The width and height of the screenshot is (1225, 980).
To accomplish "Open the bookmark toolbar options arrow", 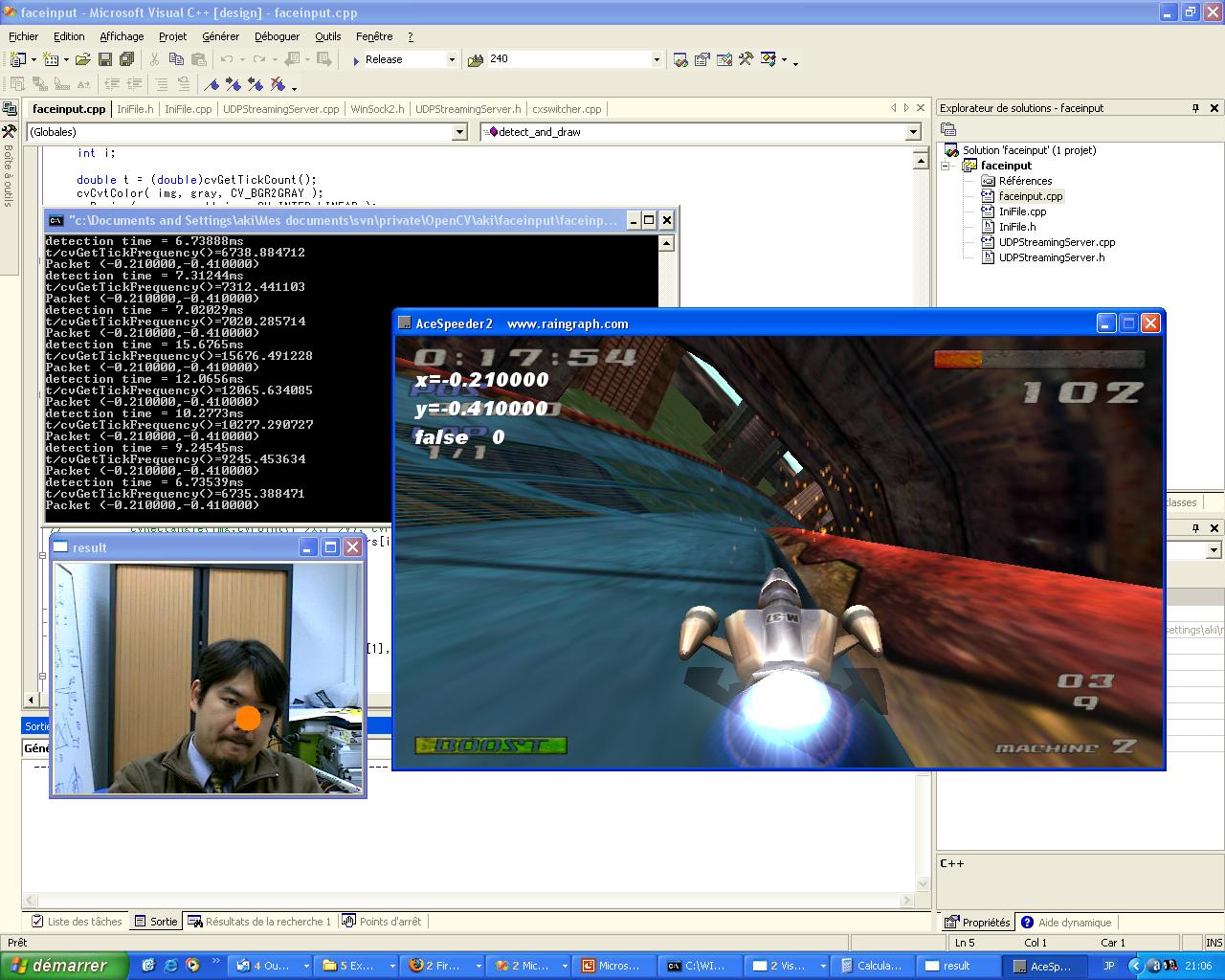I will (x=295, y=87).
